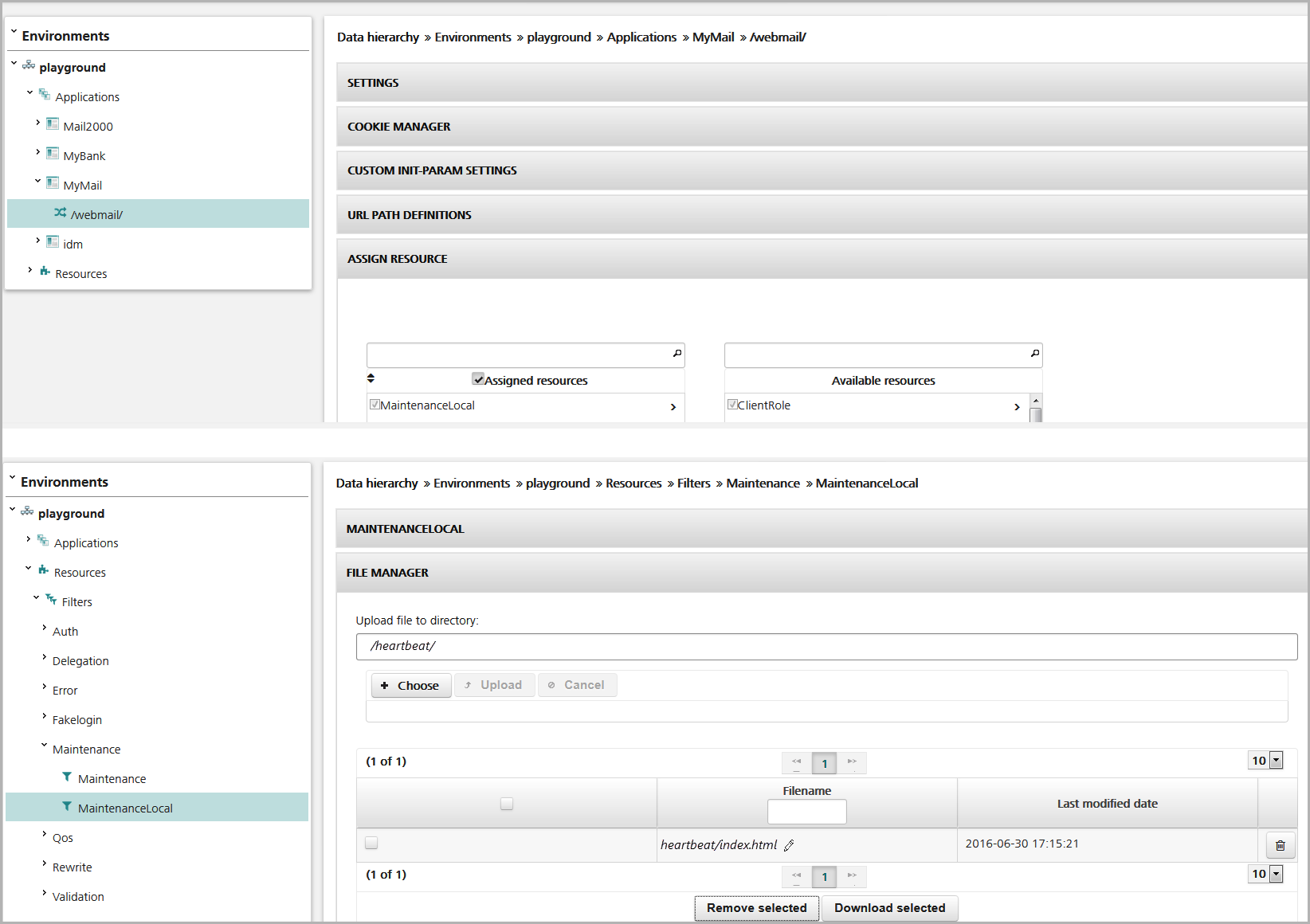Open the COOKIE MANAGER accordion section
The width and height of the screenshot is (1310, 924).
coord(822,127)
